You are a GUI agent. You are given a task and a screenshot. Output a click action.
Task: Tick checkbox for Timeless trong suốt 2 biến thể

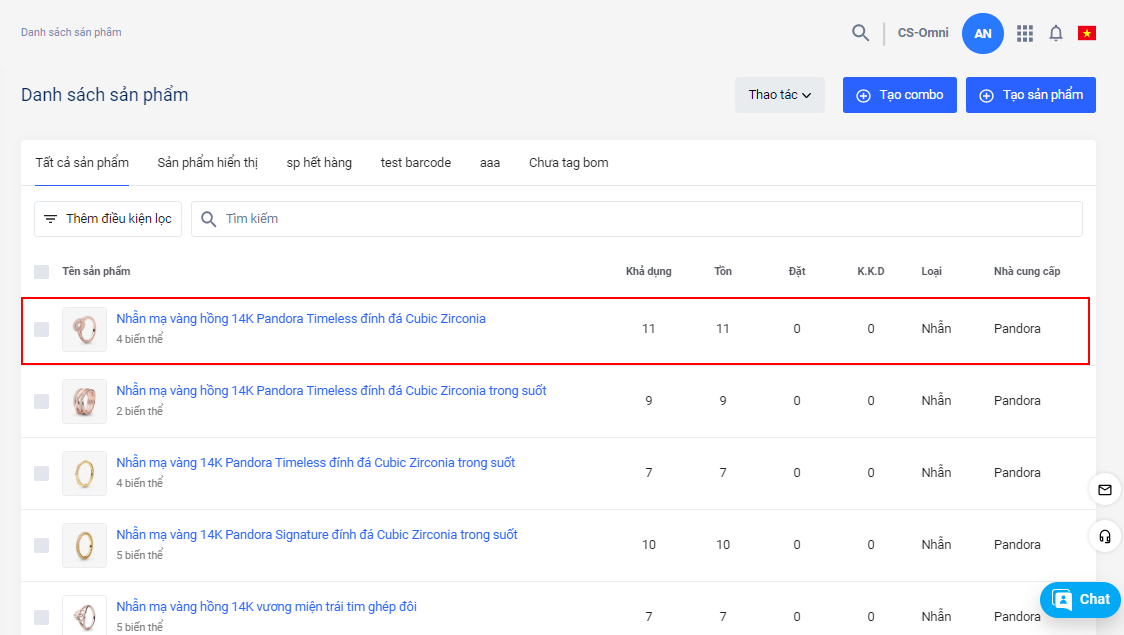[42, 401]
